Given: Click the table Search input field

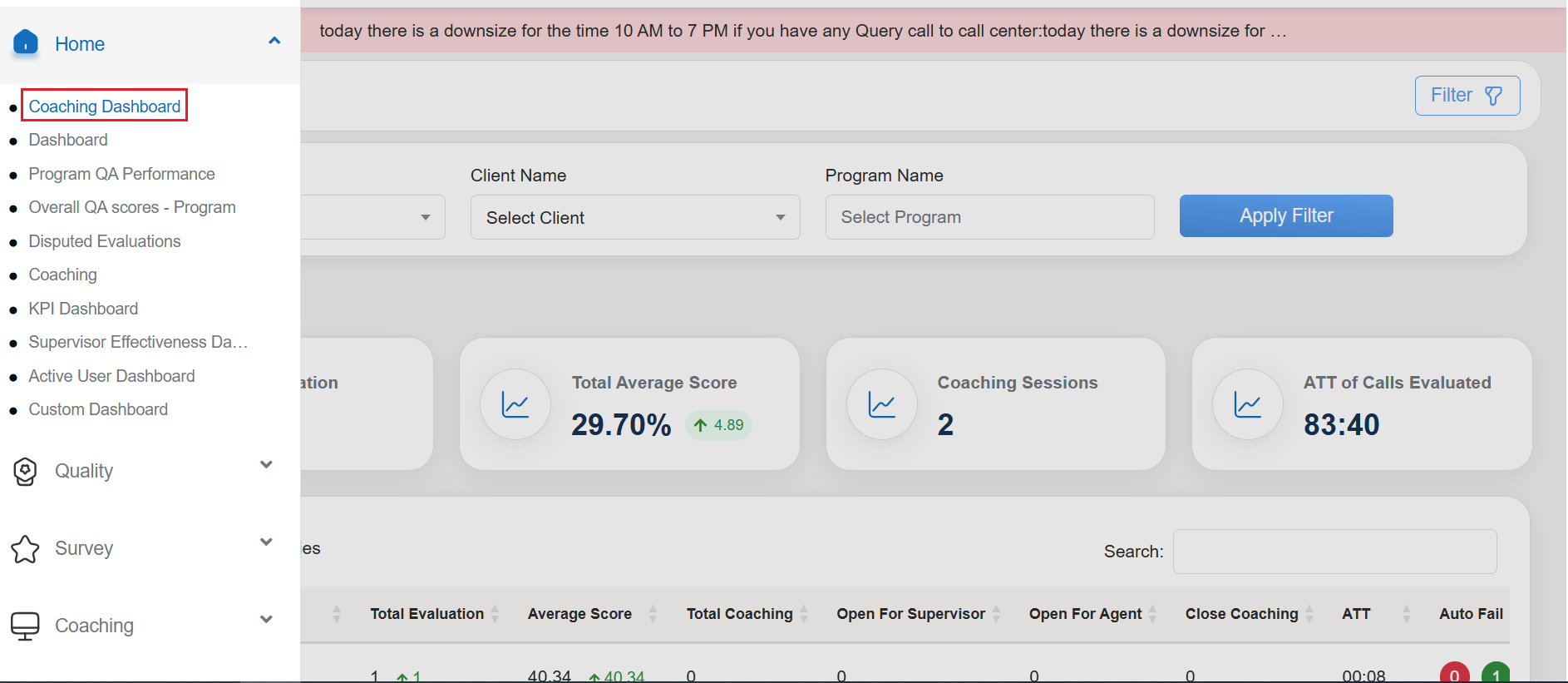Looking at the screenshot, I should [x=1334, y=552].
